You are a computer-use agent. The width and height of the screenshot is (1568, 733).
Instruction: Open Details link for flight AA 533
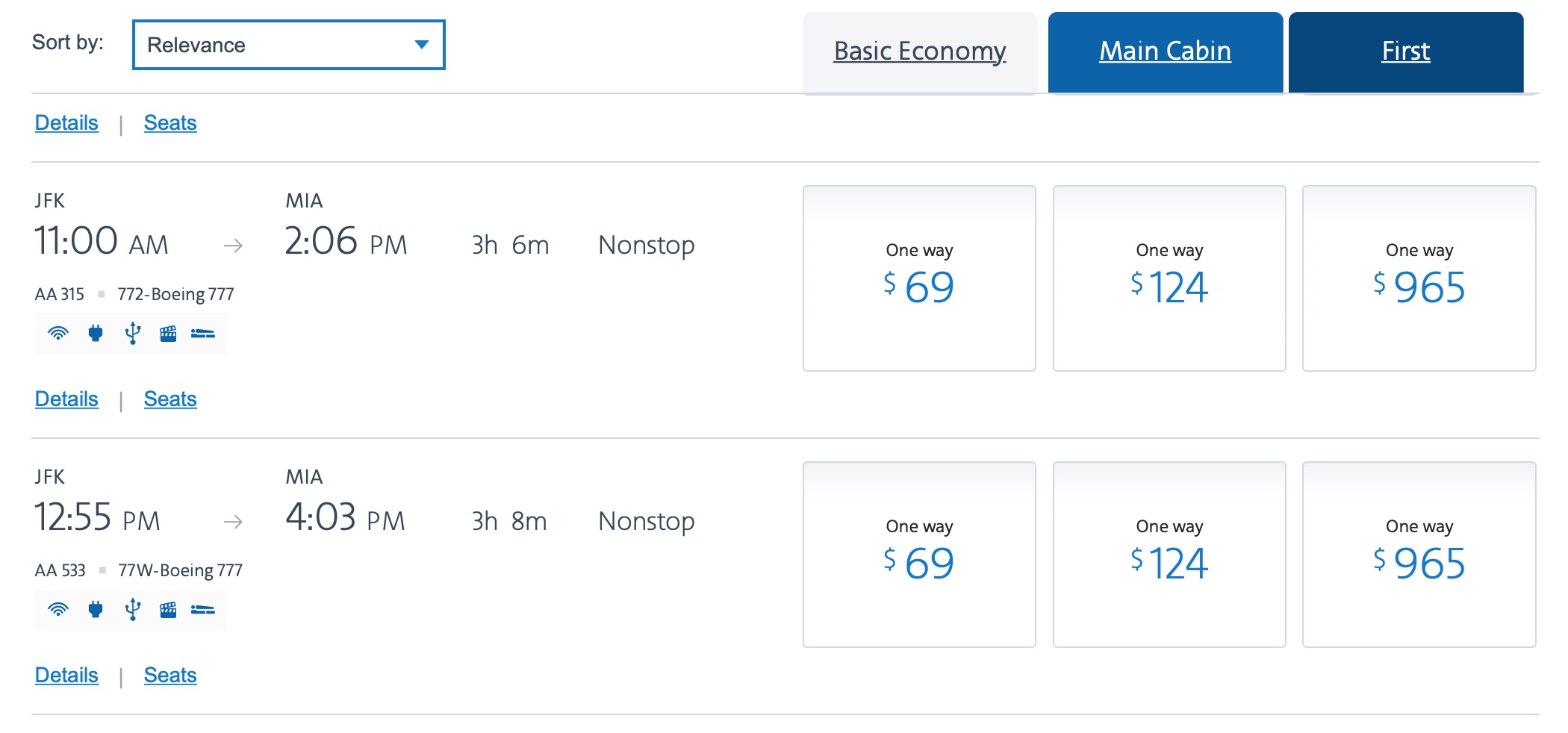pos(66,676)
